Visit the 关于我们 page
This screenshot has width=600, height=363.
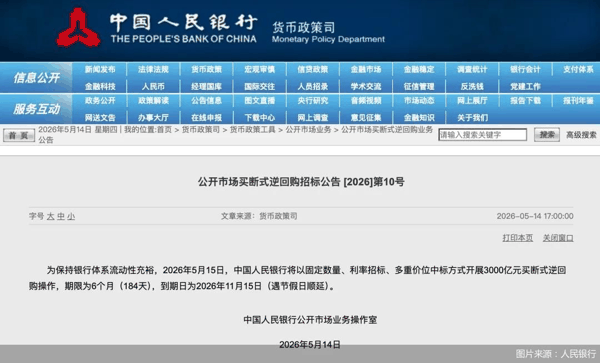click(472, 117)
